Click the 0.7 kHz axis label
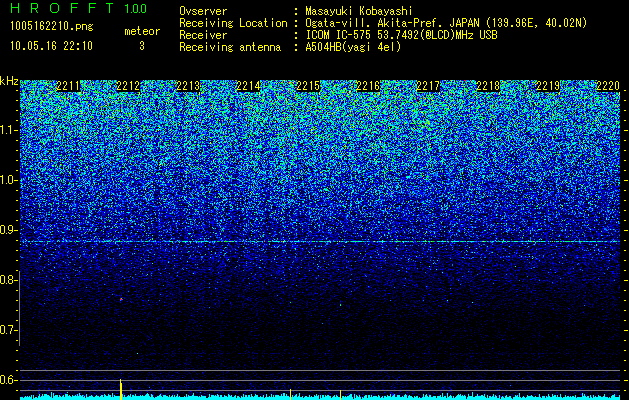 click(7, 330)
